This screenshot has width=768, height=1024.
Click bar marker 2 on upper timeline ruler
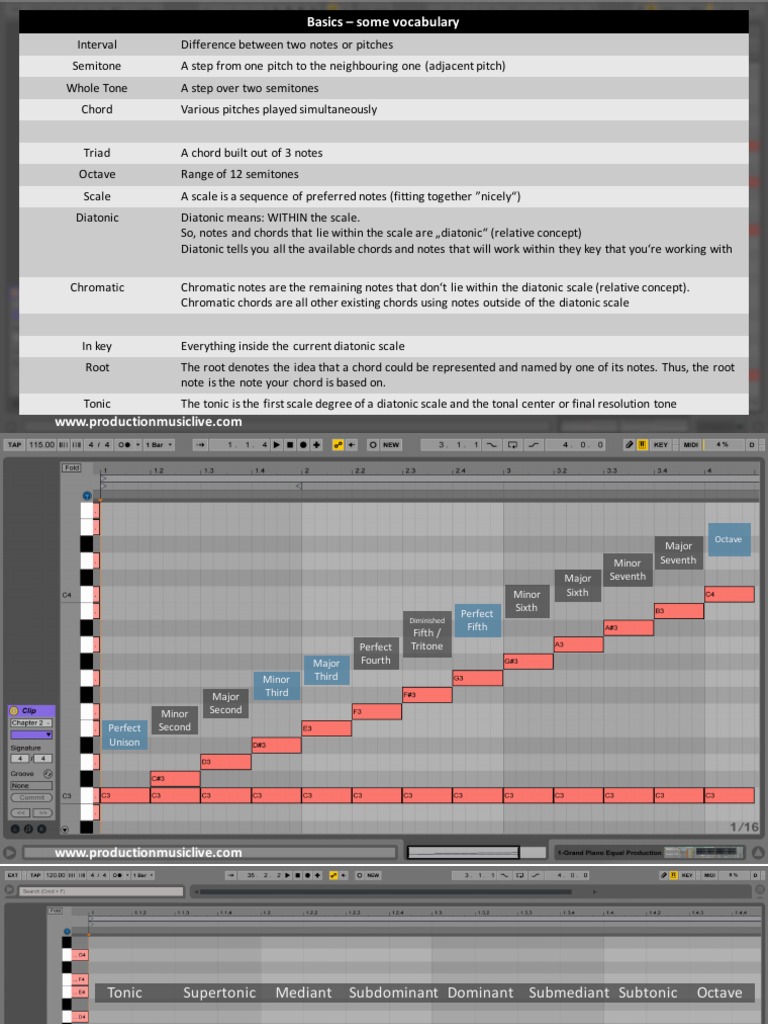(x=305, y=470)
